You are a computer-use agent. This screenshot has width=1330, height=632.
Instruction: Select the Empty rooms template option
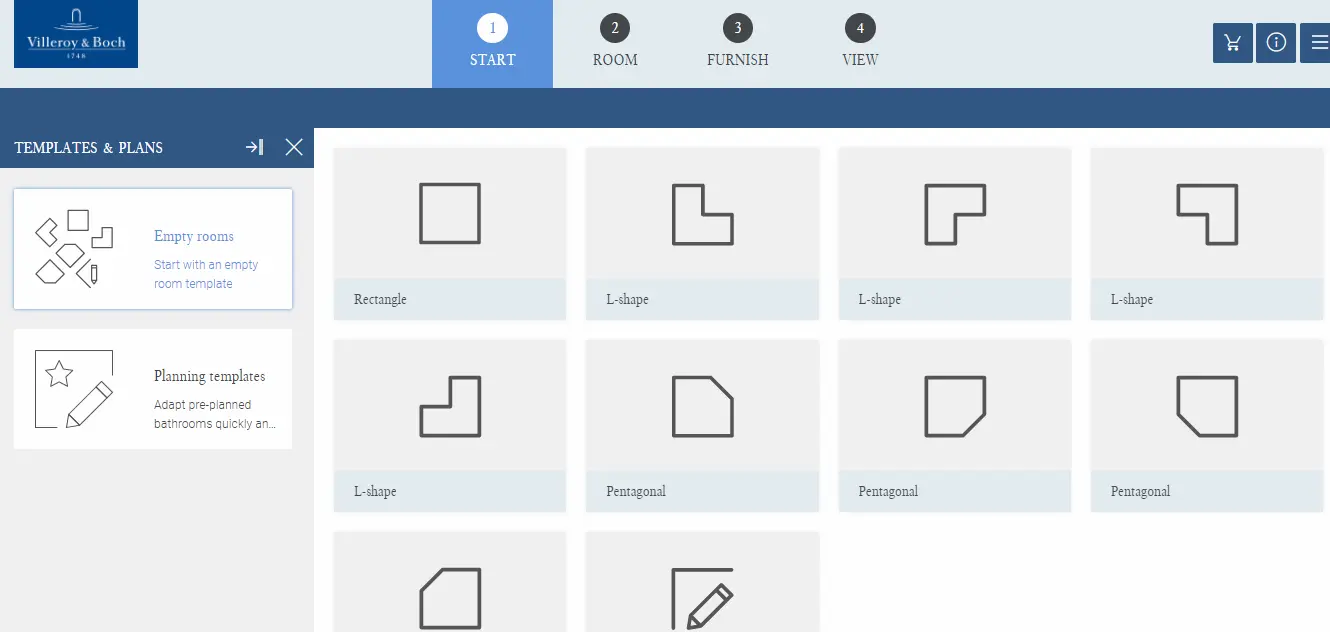(x=153, y=249)
